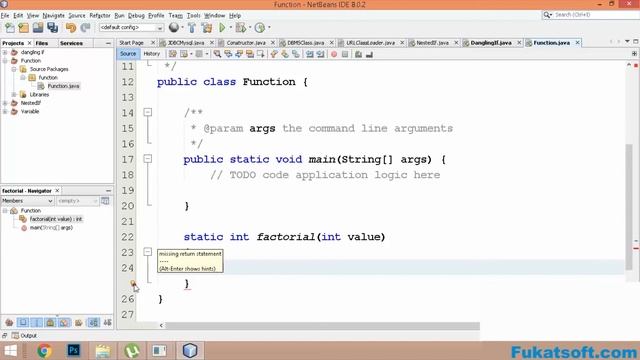Close the Function.java editor tab
This screenshot has height=360, width=640.
coord(578,42)
